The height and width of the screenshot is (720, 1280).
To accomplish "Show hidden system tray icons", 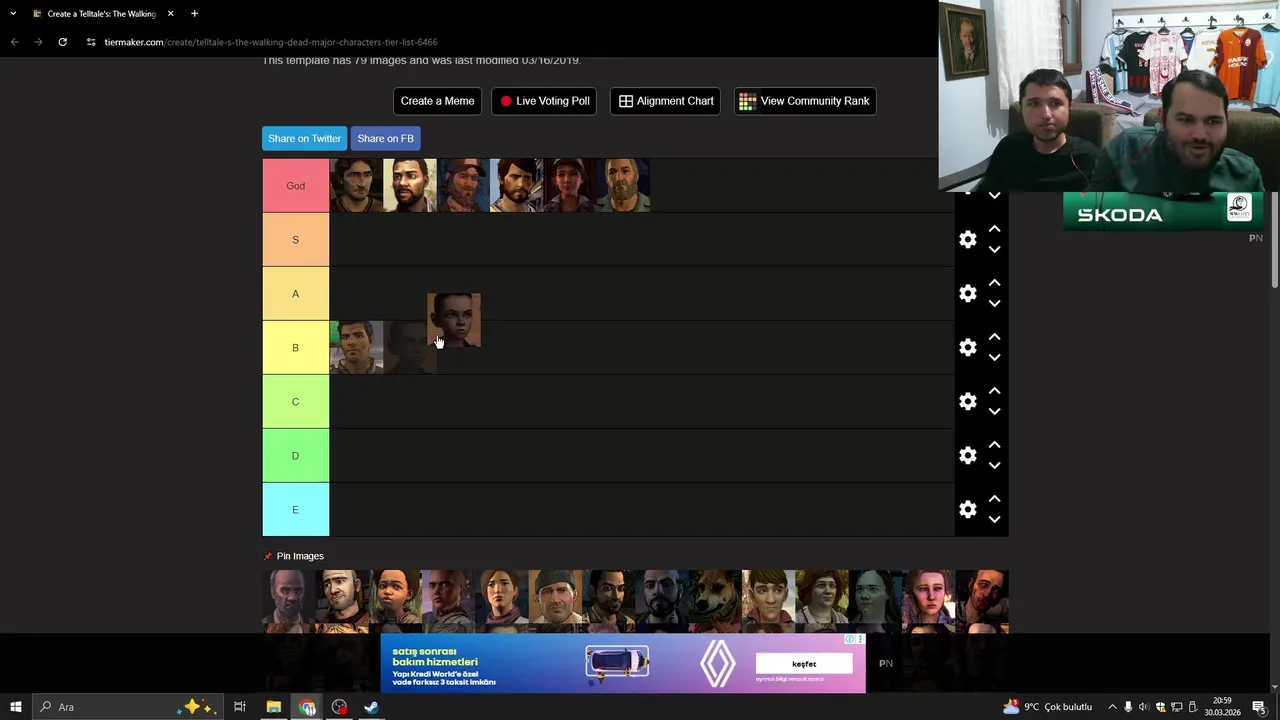I will (1112, 707).
